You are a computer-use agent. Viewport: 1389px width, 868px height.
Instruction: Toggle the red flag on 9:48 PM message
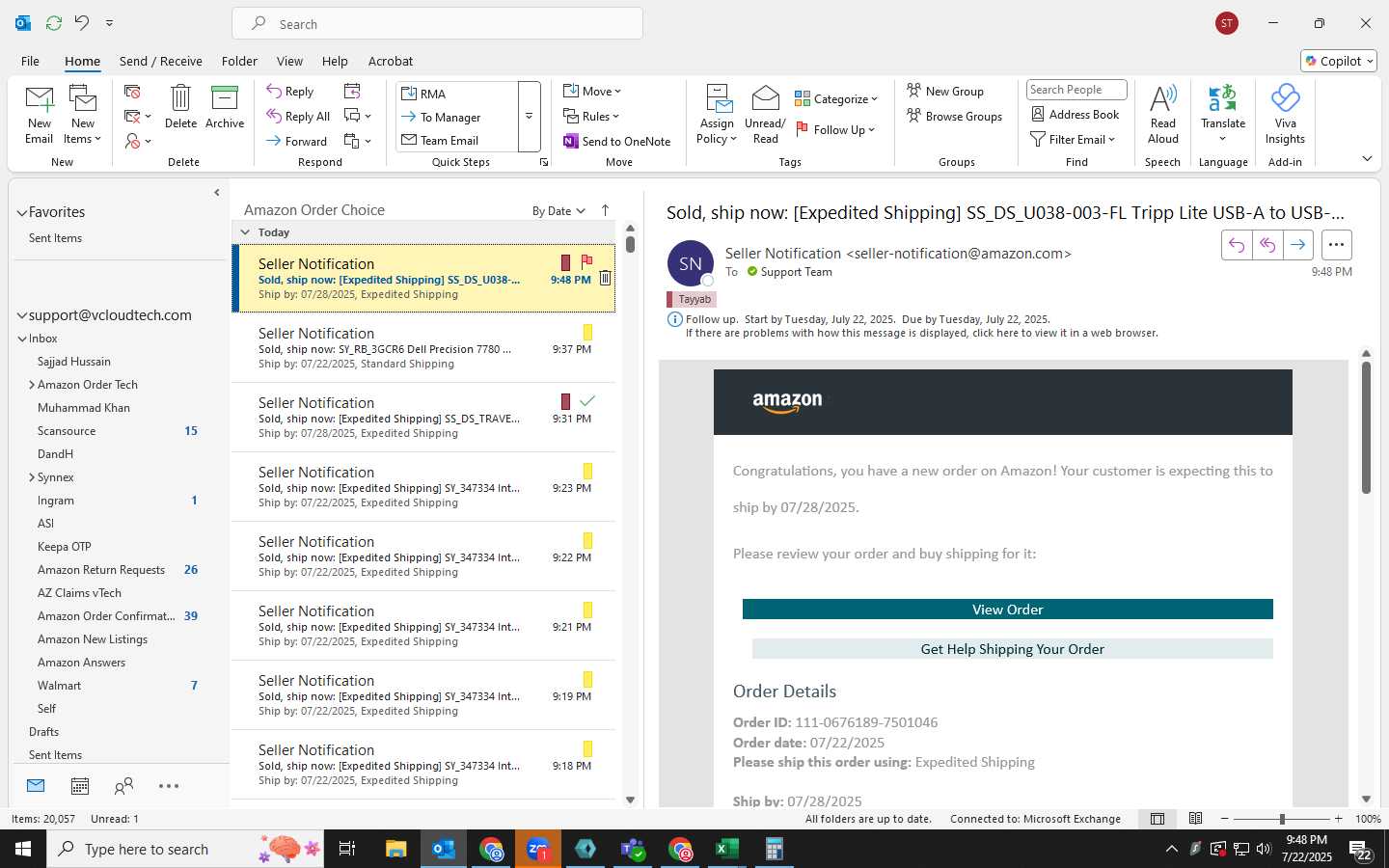586,262
